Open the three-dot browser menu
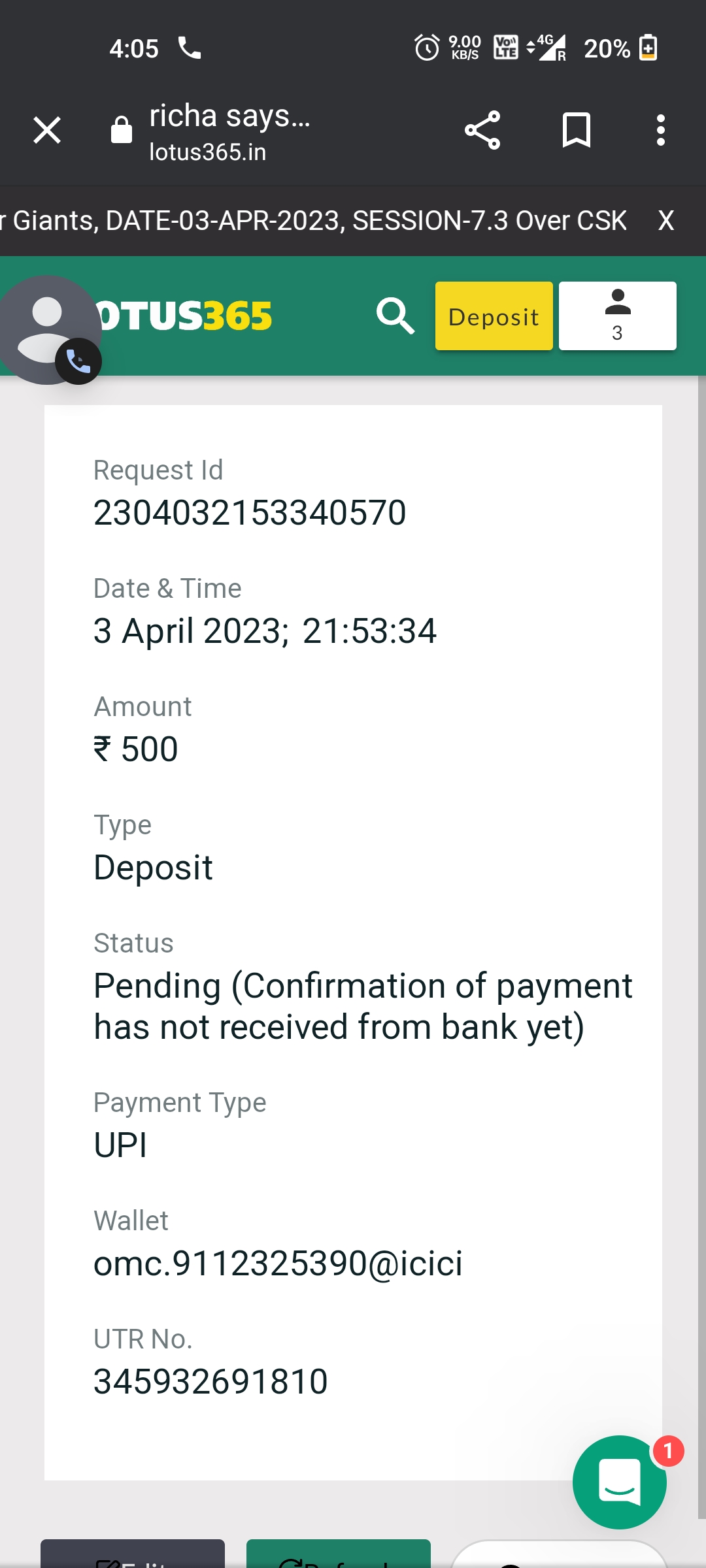This screenshot has width=706, height=1568. [661, 130]
